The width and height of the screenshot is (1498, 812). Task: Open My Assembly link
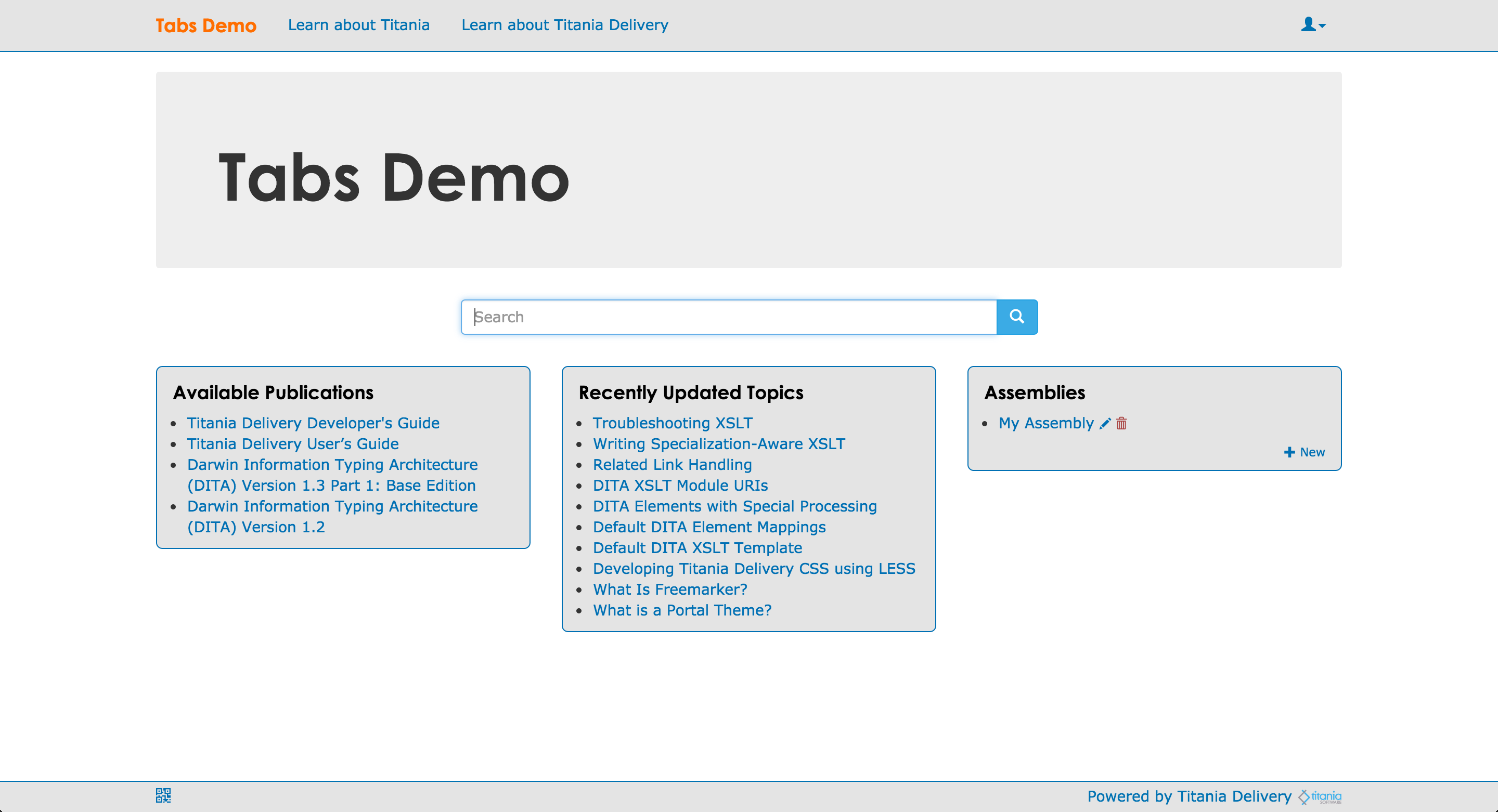pyautogui.click(x=1046, y=423)
